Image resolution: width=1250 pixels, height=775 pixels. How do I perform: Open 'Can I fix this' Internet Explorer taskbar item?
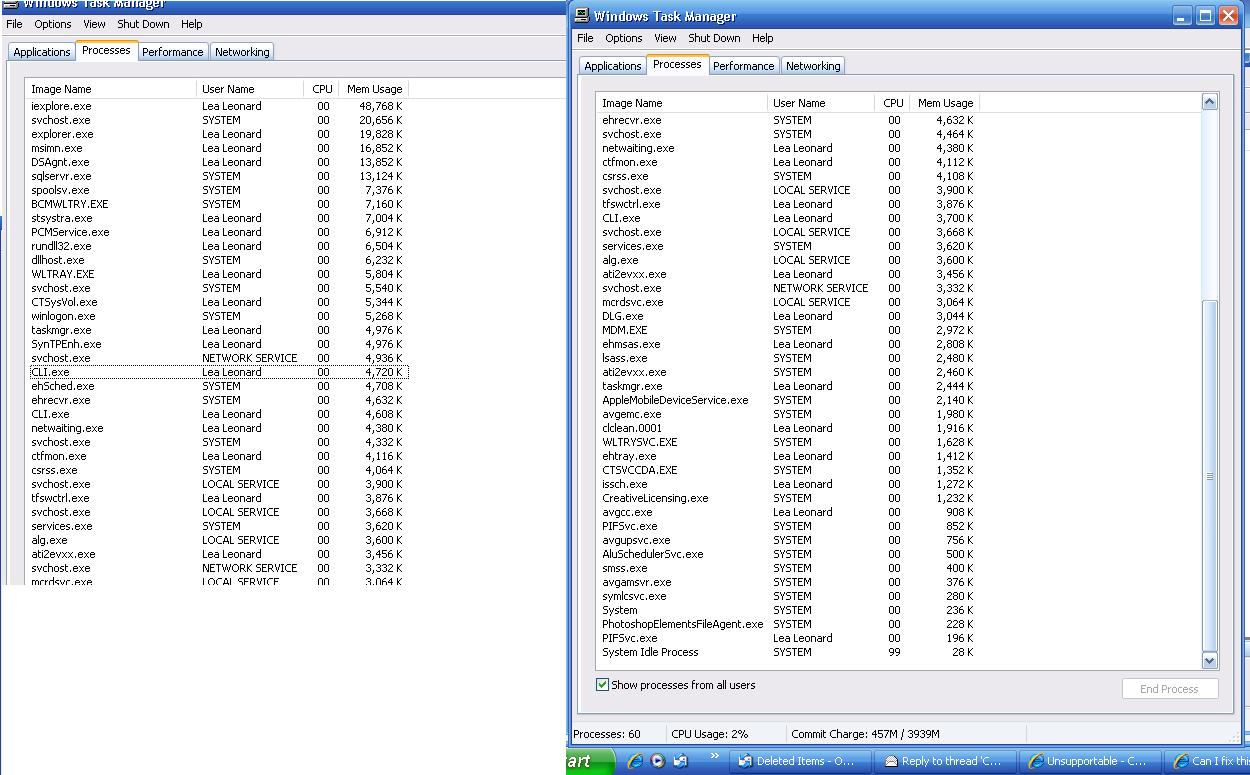point(1210,761)
